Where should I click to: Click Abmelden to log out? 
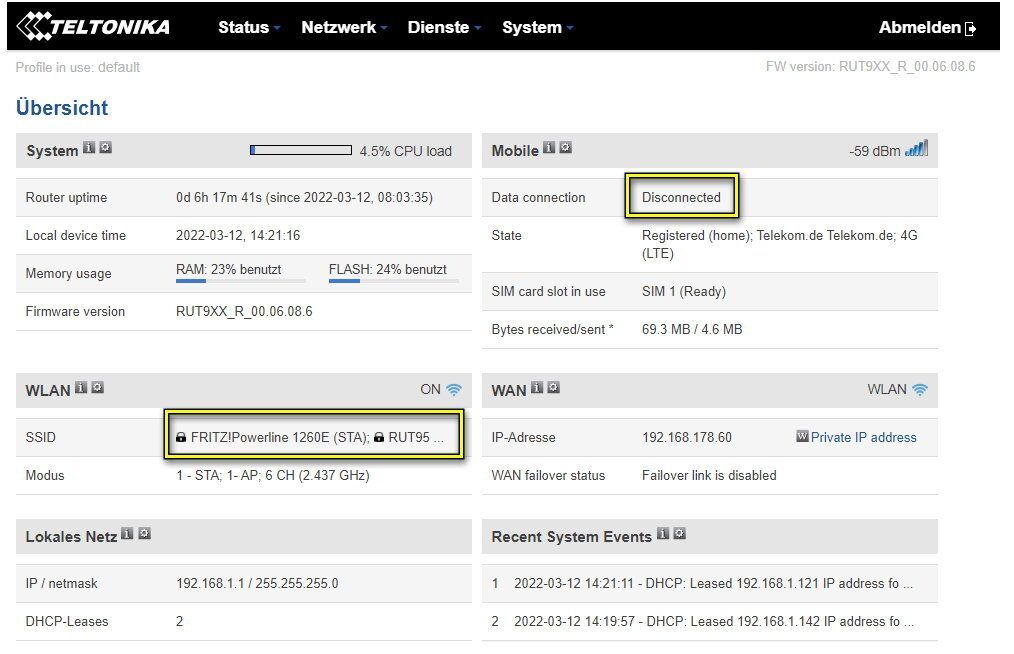[926, 28]
